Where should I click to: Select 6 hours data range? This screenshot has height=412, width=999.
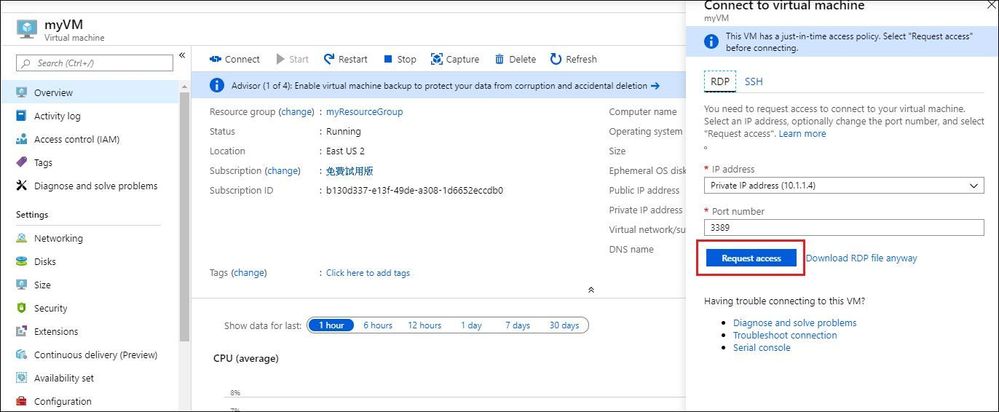[x=378, y=325]
